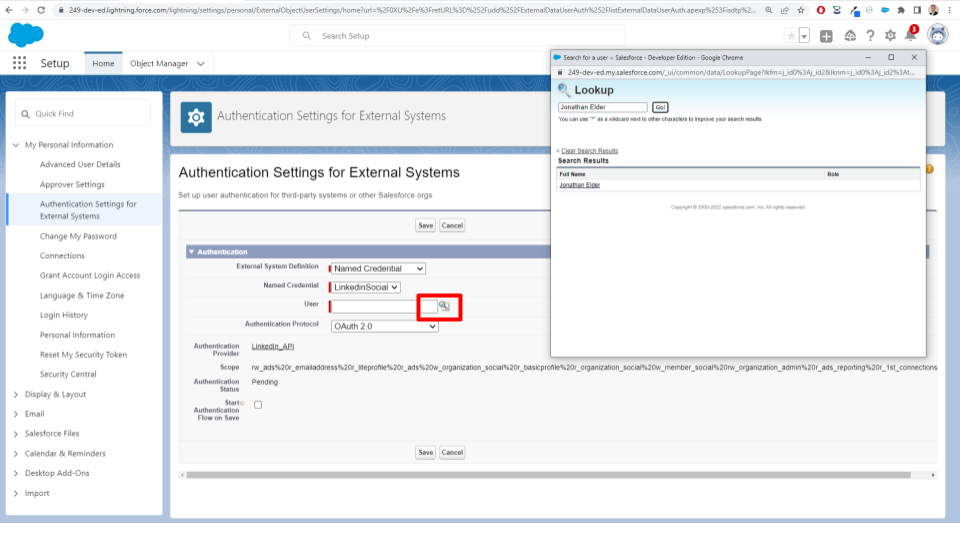
Task: Open the Extensions puzzle icon
Action: (901, 10)
